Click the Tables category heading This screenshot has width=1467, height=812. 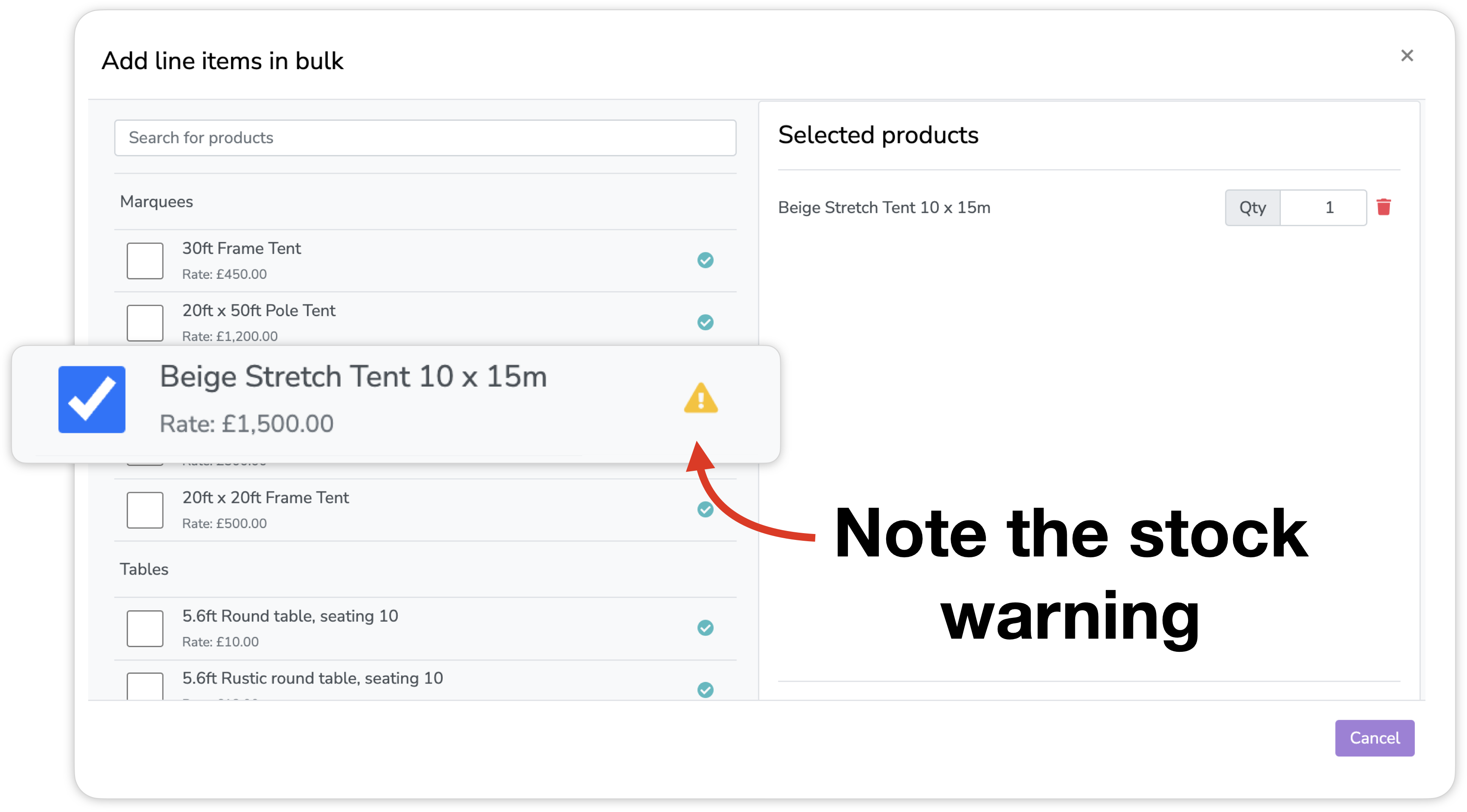144,570
